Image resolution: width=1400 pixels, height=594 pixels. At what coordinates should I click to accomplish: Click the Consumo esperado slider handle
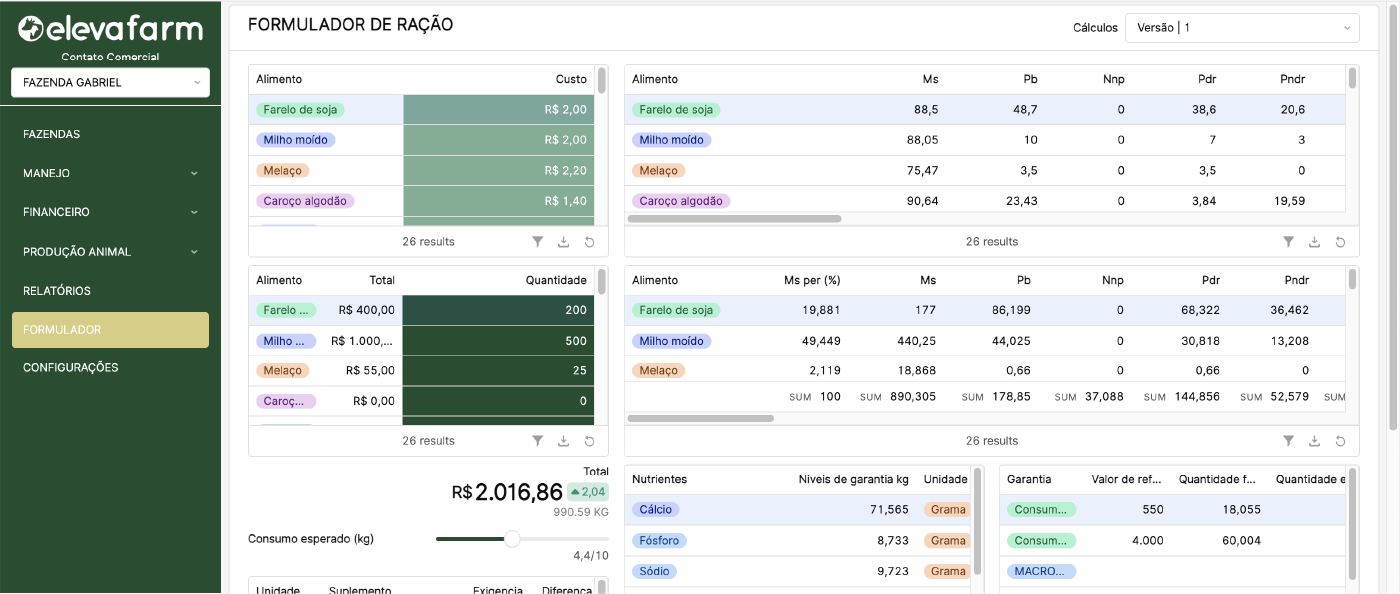(x=512, y=539)
